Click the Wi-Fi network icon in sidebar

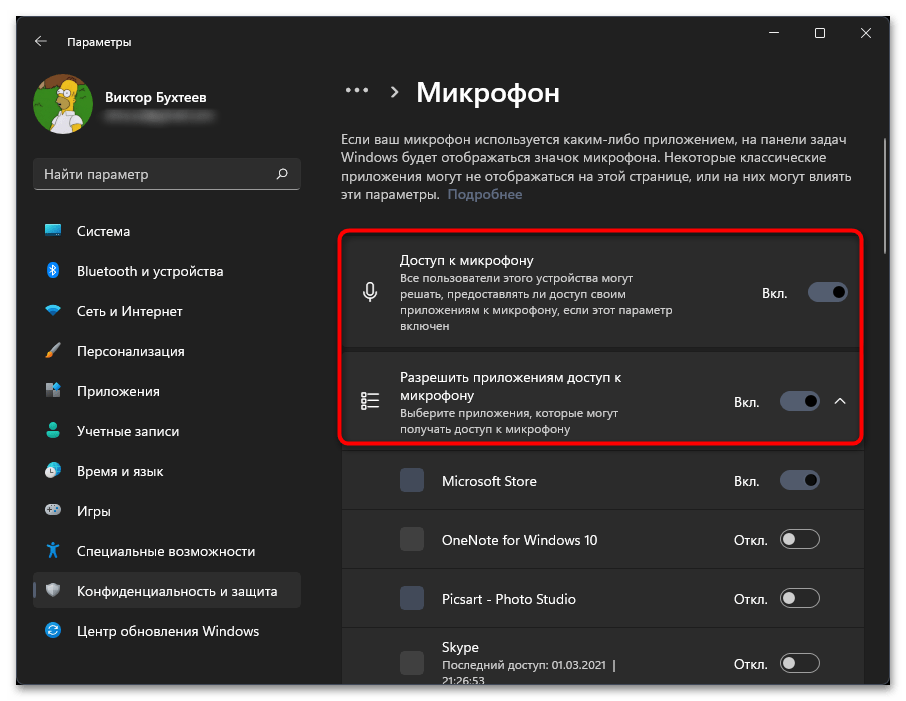[x=53, y=310]
